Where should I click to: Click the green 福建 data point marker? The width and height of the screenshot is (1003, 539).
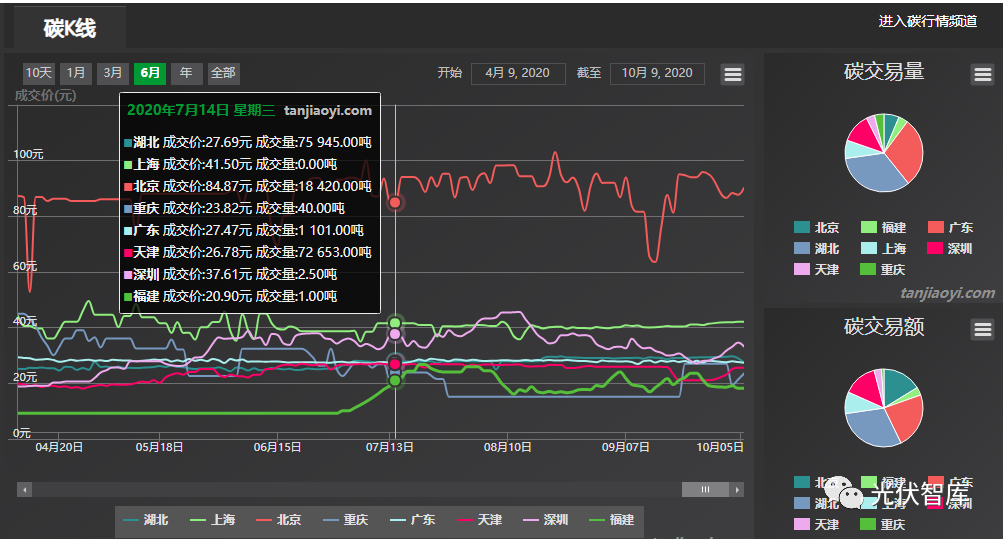click(x=395, y=381)
